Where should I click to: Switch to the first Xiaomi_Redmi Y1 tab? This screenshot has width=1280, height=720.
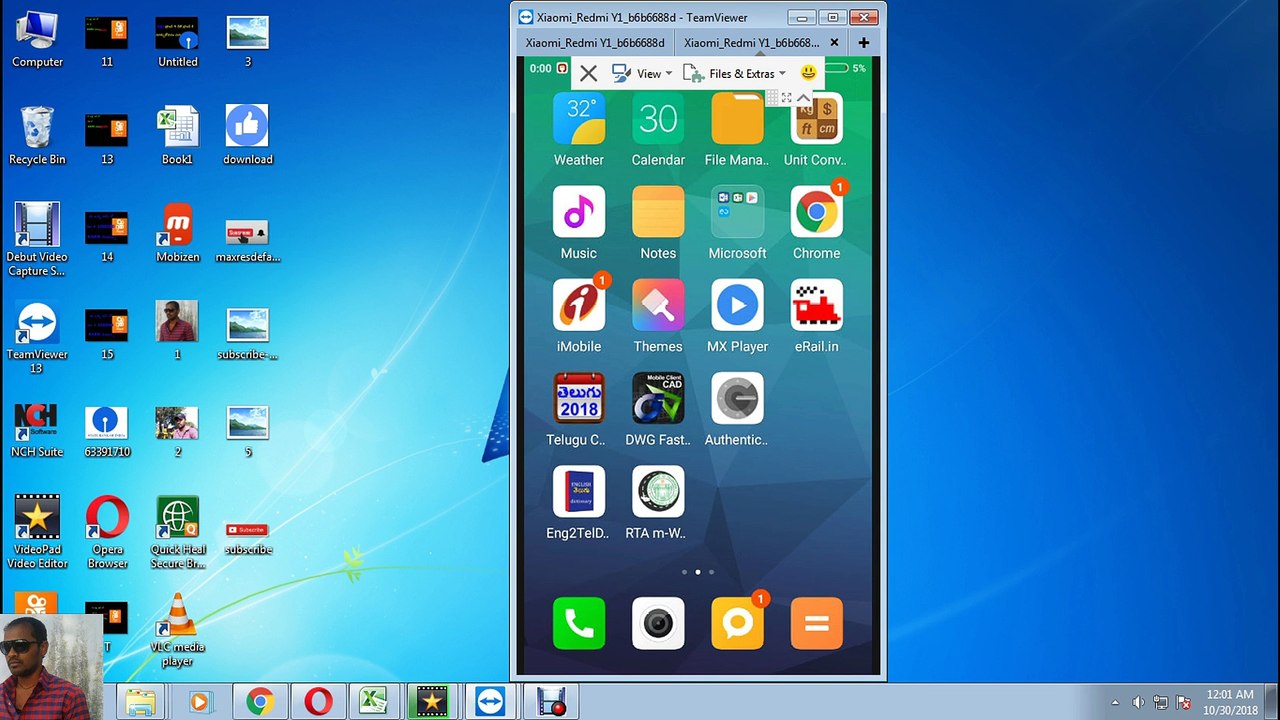595,43
